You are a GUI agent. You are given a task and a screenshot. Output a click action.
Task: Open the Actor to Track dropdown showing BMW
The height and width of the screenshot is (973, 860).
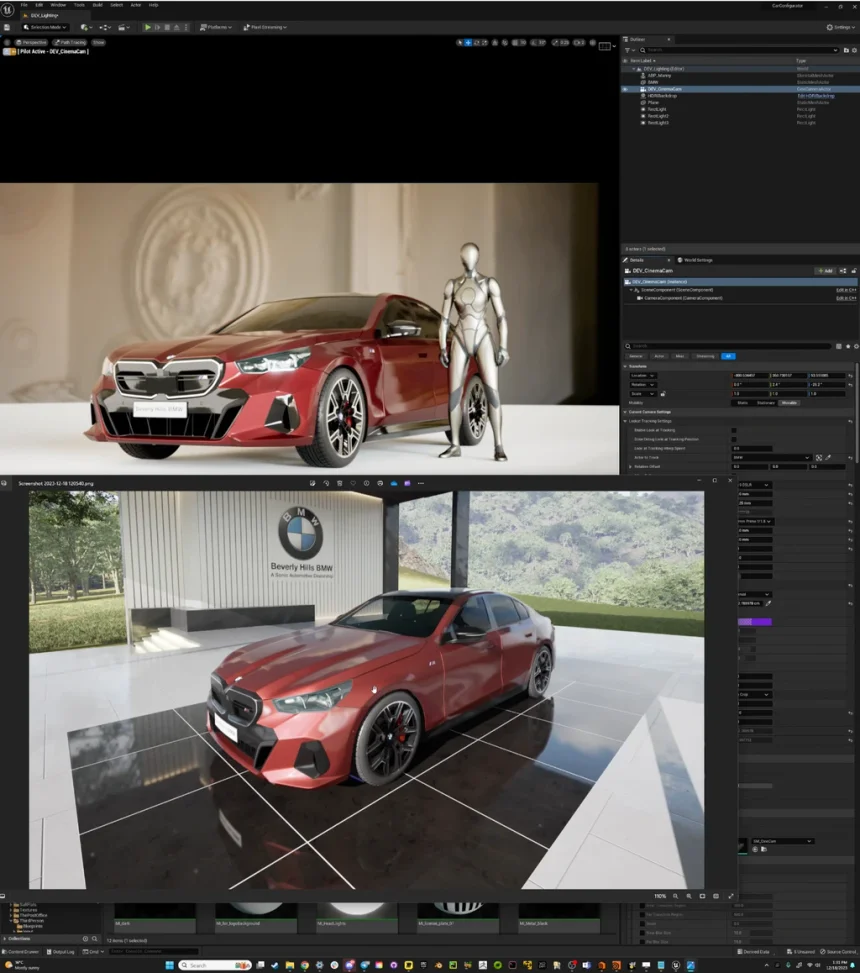[x=770, y=457]
